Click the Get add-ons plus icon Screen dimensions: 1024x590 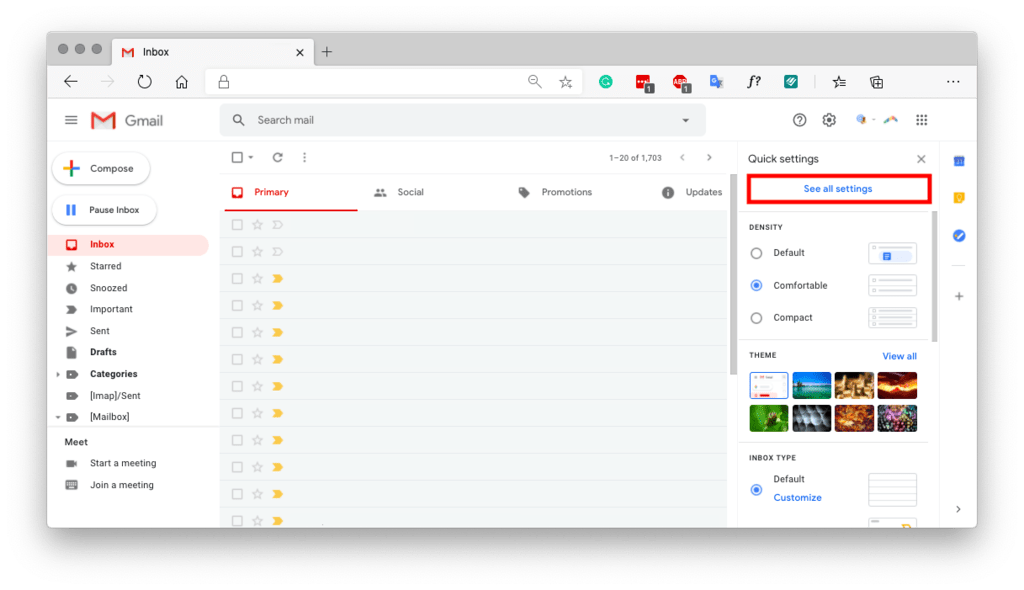(959, 297)
